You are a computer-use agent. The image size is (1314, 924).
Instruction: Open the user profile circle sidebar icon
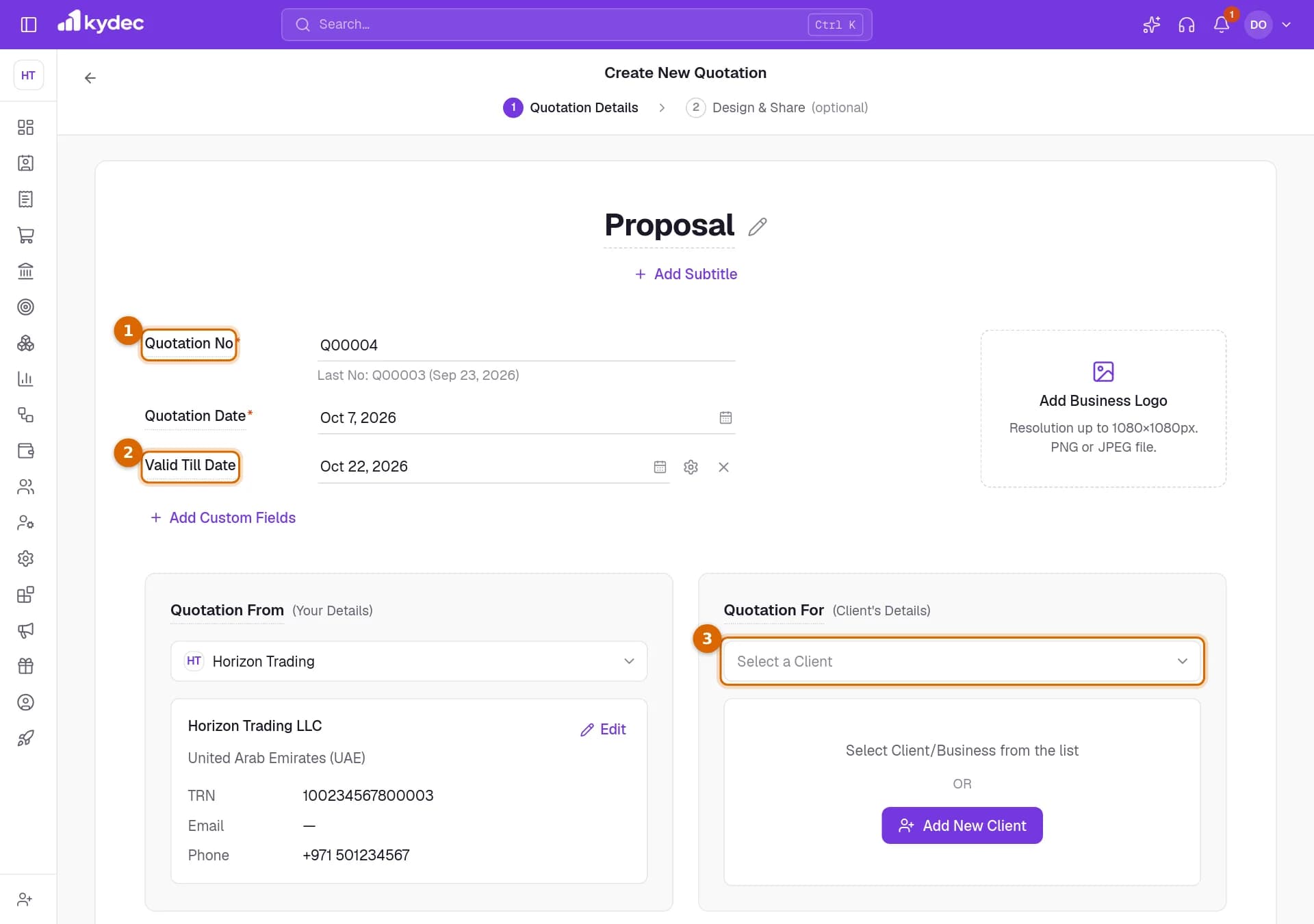(x=25, y=702)
